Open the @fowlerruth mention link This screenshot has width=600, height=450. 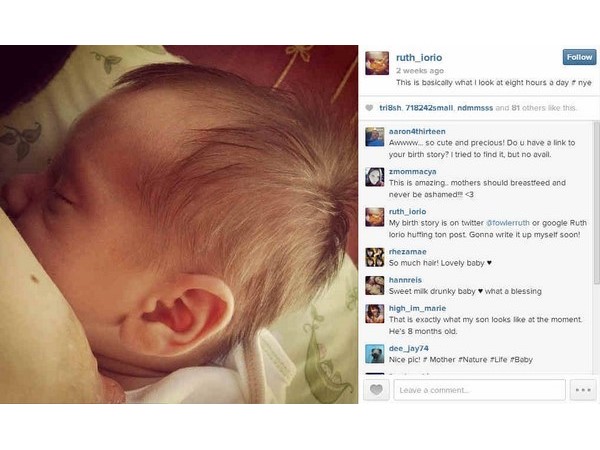tap(508, 223)
